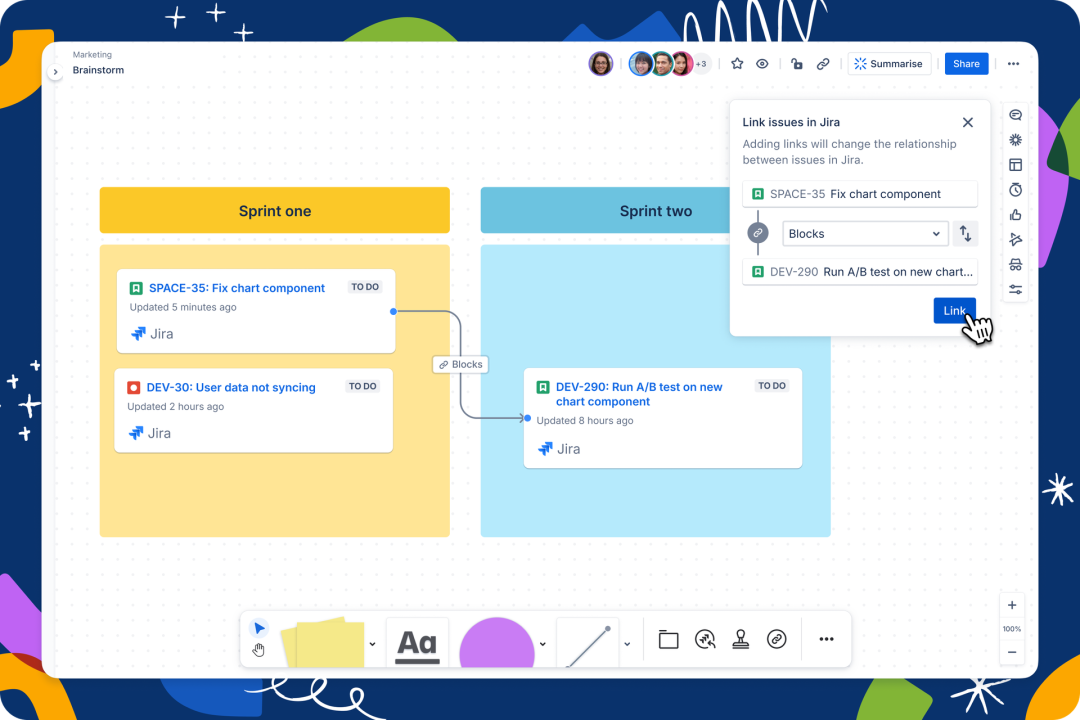Open the settings sliders icon

click(x=1015, y=289)
